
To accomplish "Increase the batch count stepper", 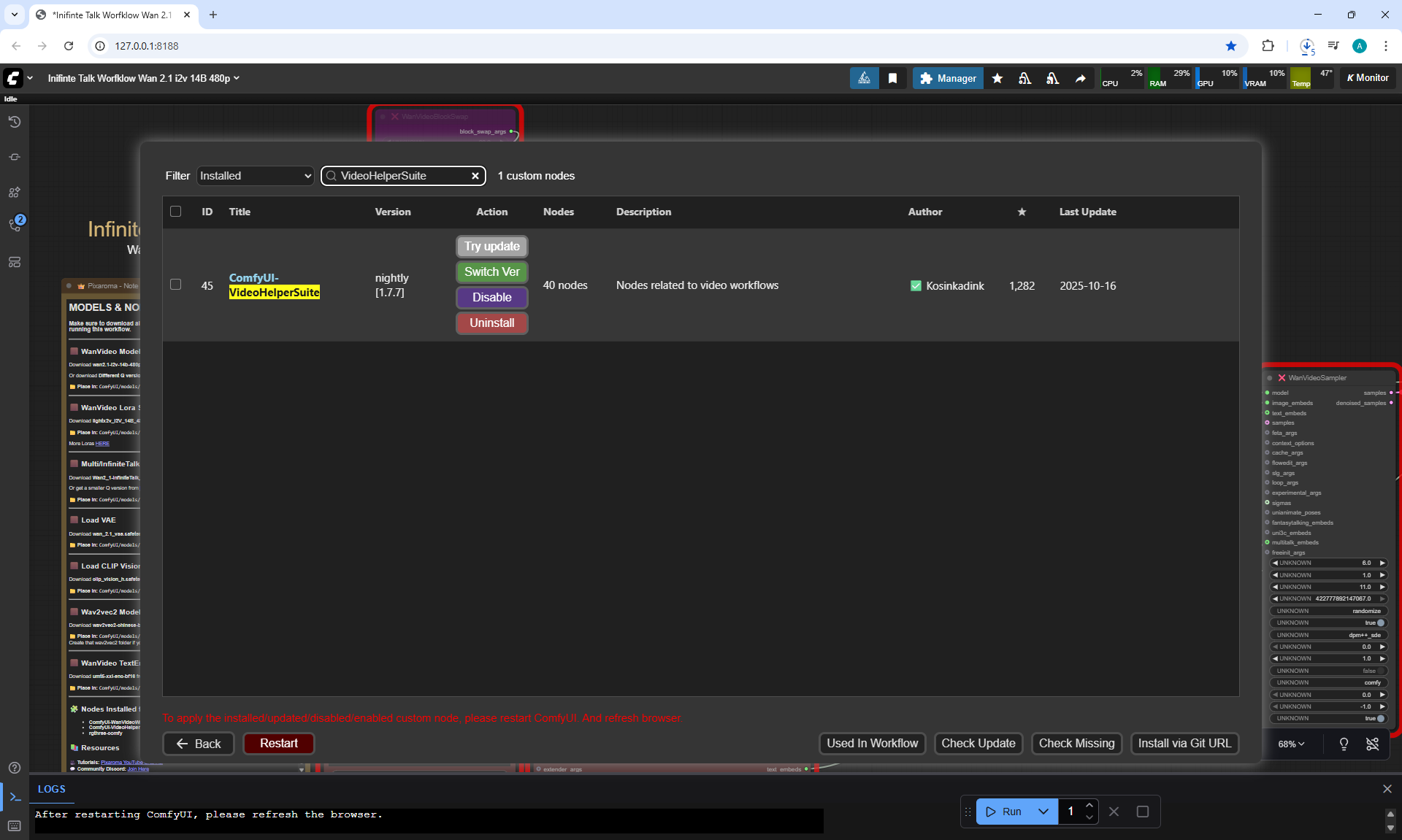I will click(1089, 806).
